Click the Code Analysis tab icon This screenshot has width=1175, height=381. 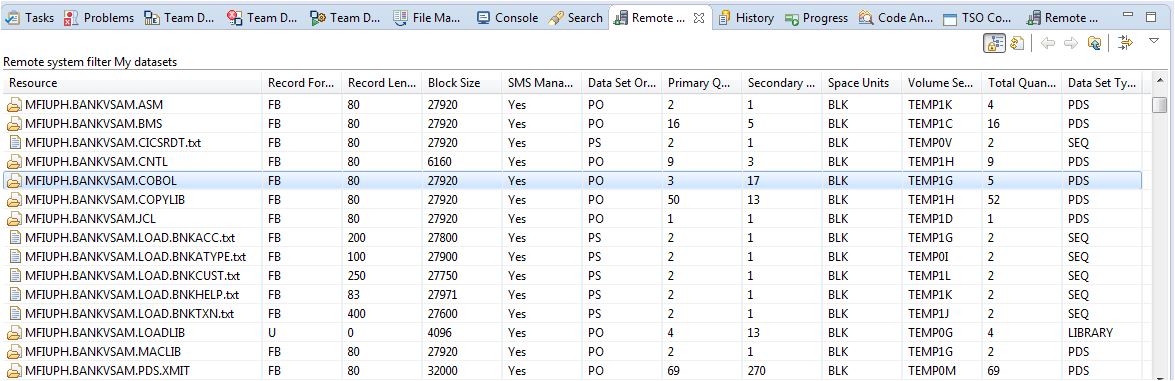(866, 18)
